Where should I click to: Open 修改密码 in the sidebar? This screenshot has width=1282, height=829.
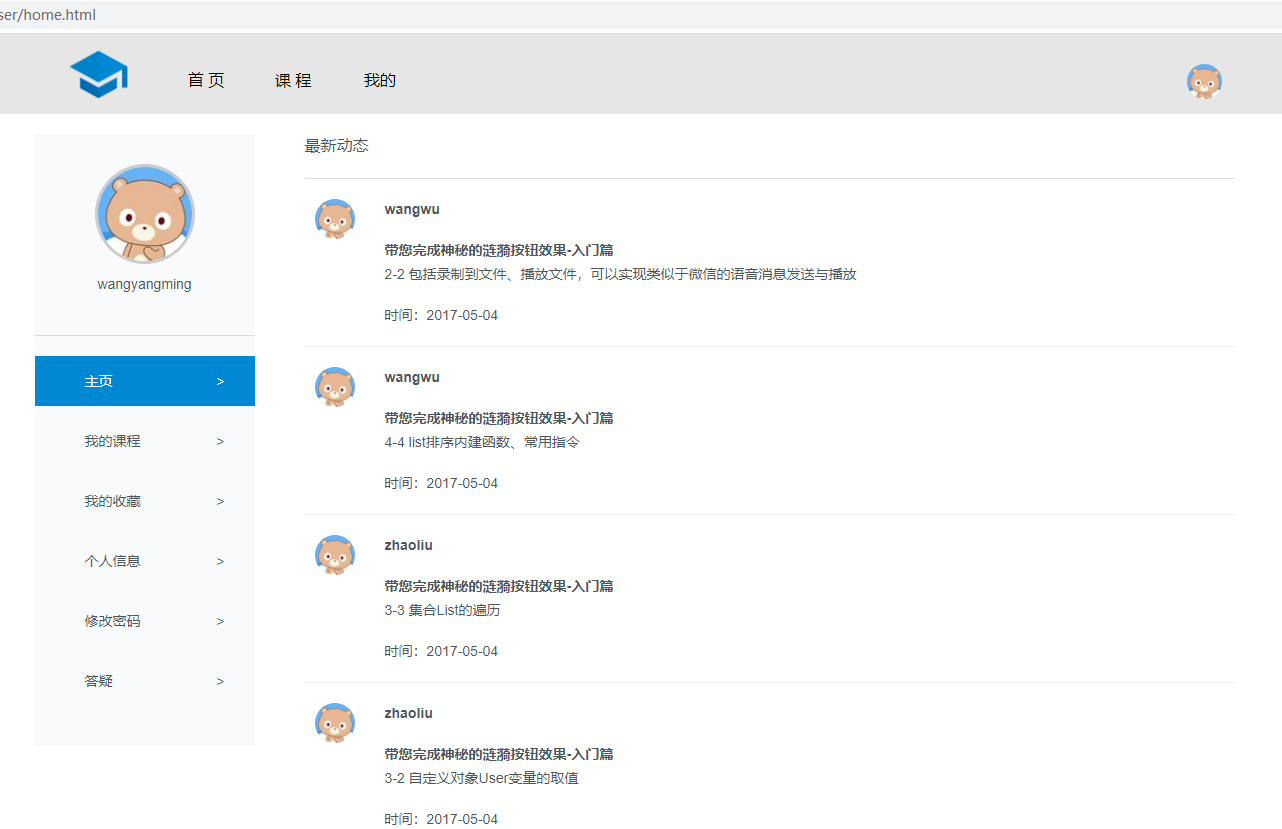[145, 621]
